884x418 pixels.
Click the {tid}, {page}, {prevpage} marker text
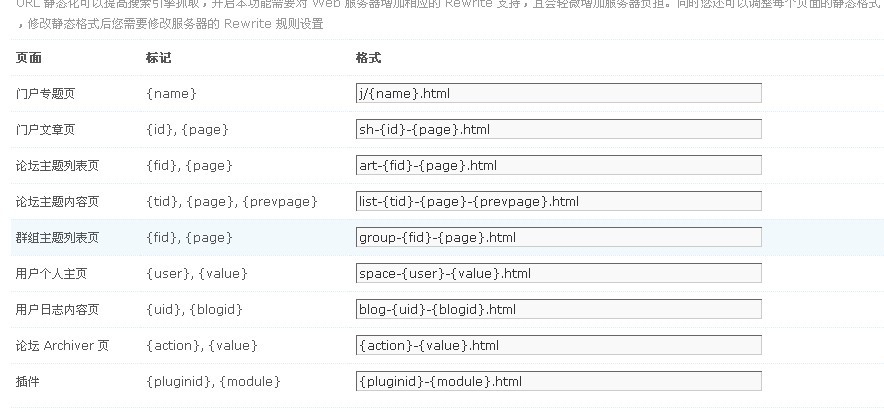pos(232,202)
